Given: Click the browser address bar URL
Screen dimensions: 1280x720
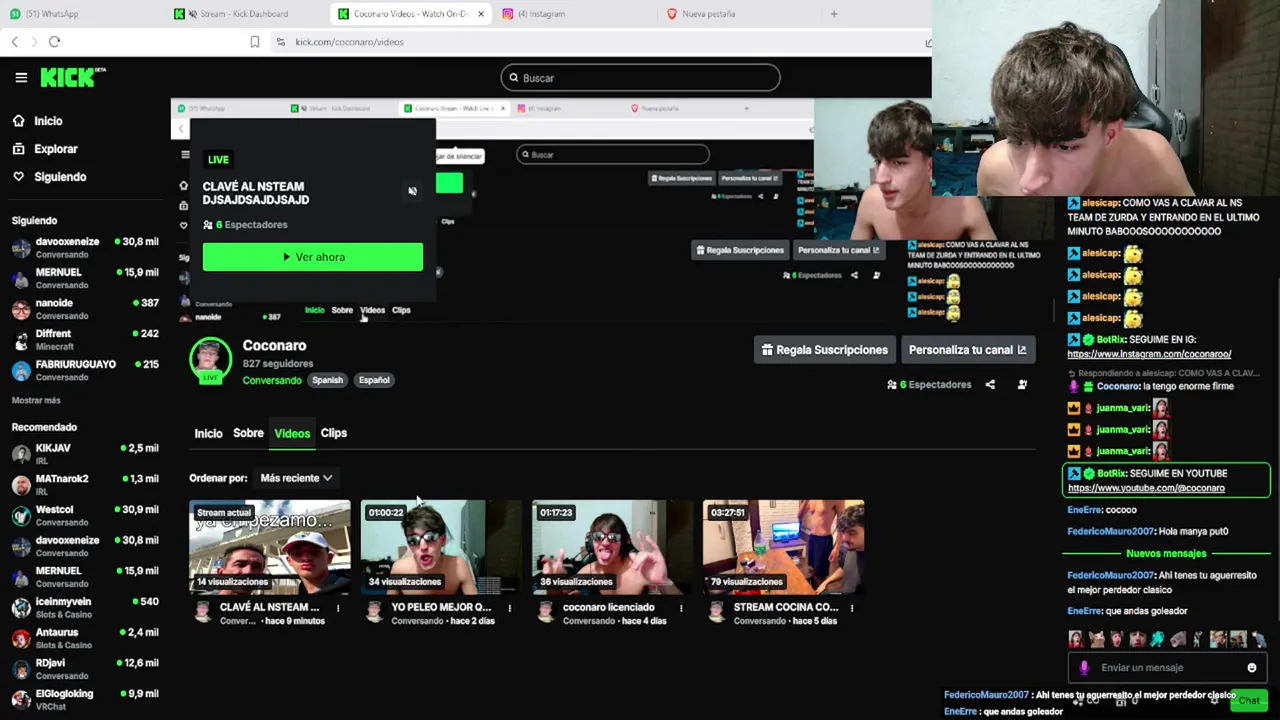Looking at the screenshot, I should [349, 42].
